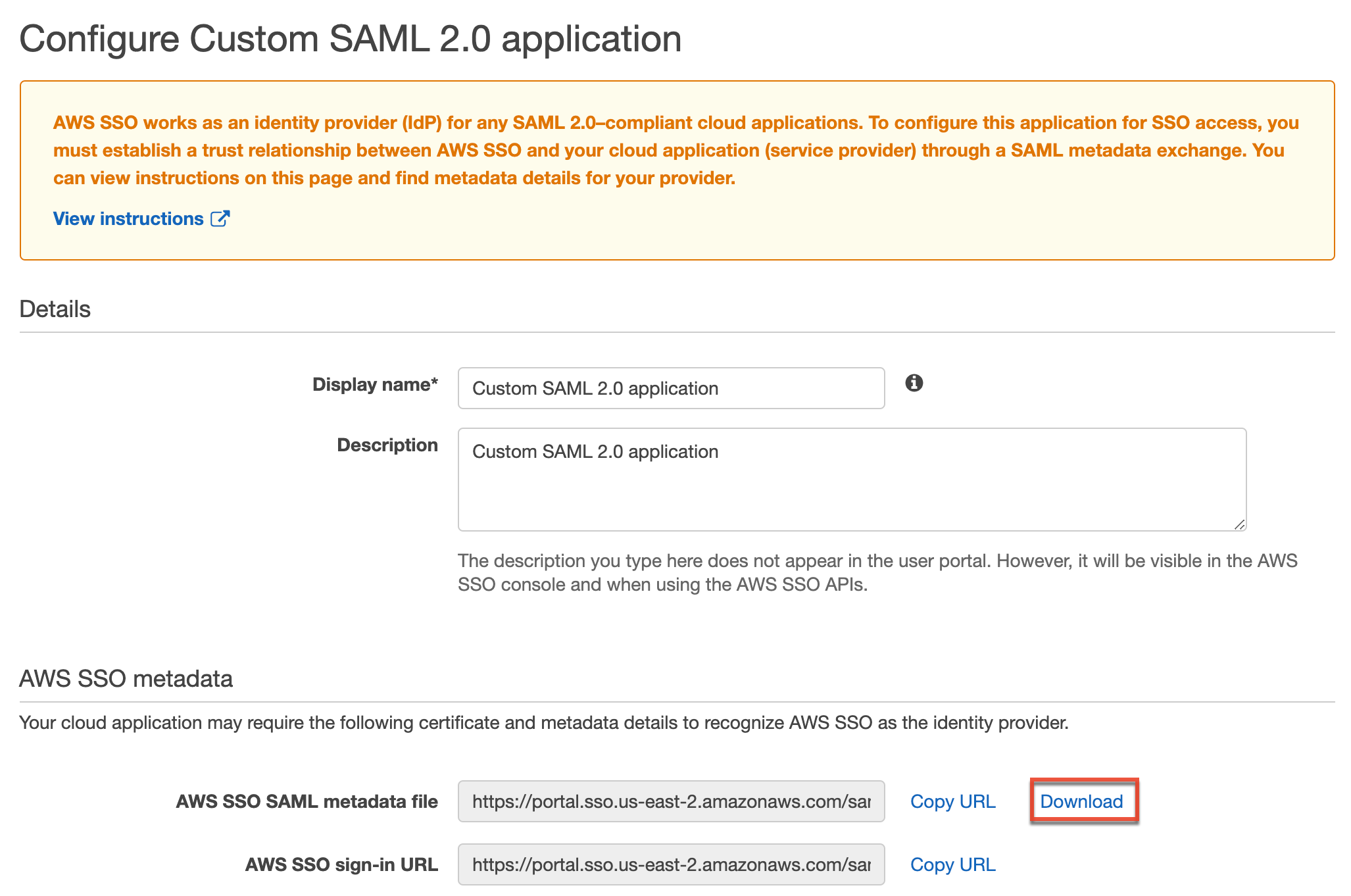
Task: Click the Details section header
Action: click(x=55, y=308)
